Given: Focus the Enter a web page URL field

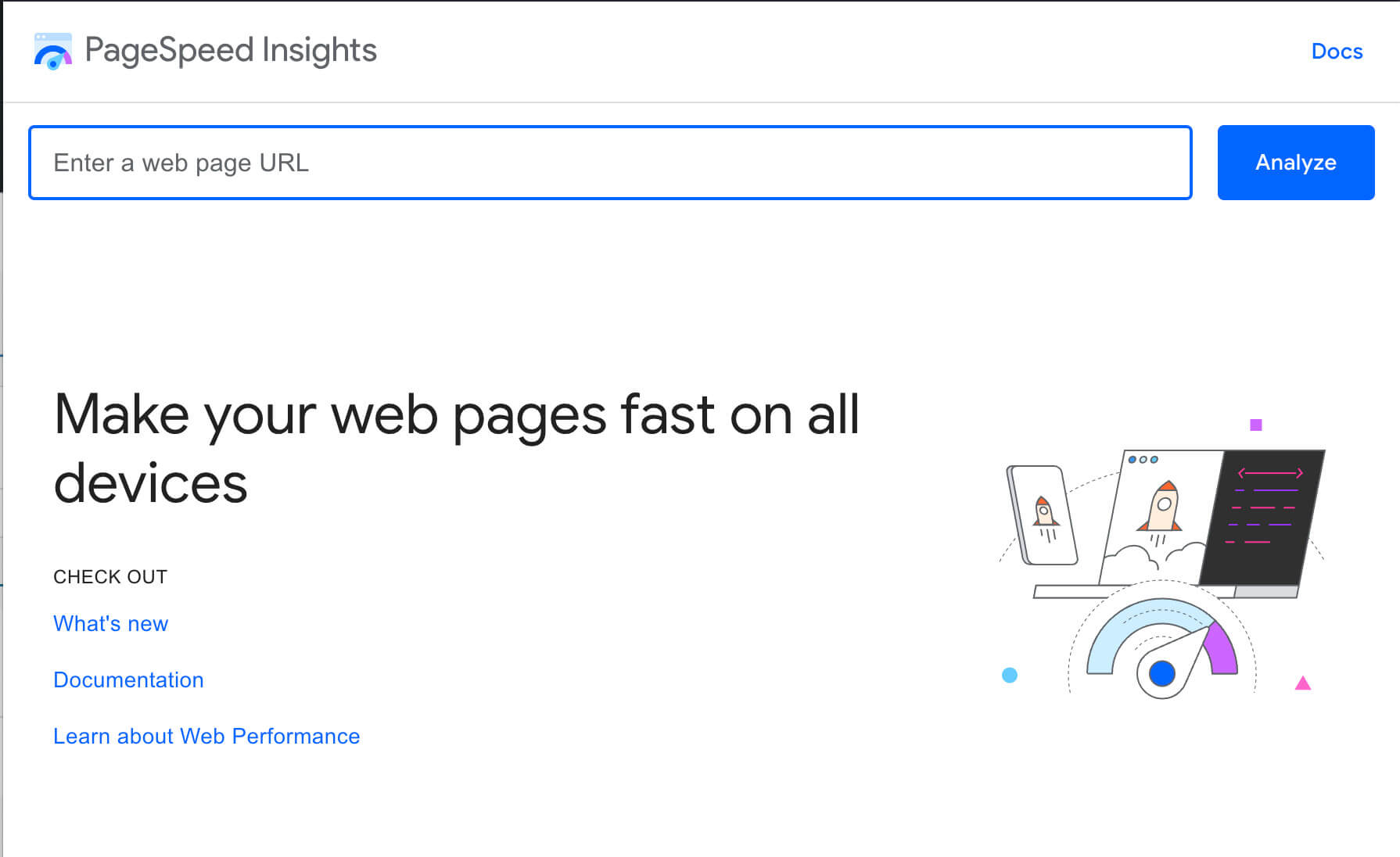Looking at the screenshot, I should pos(610,163).
